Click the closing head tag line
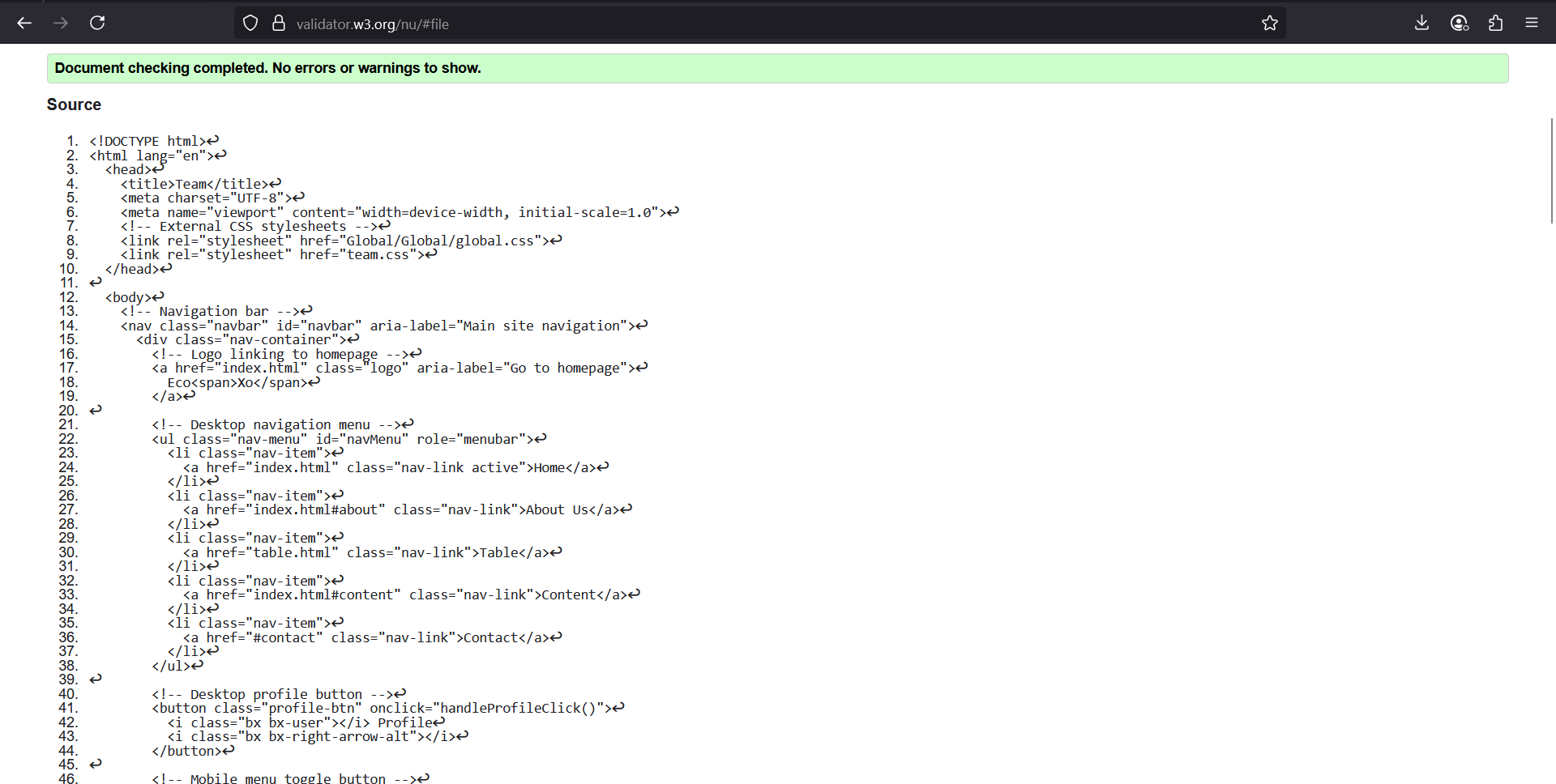This screenshot has width=1556, height=784. click(x=138, y=269)
